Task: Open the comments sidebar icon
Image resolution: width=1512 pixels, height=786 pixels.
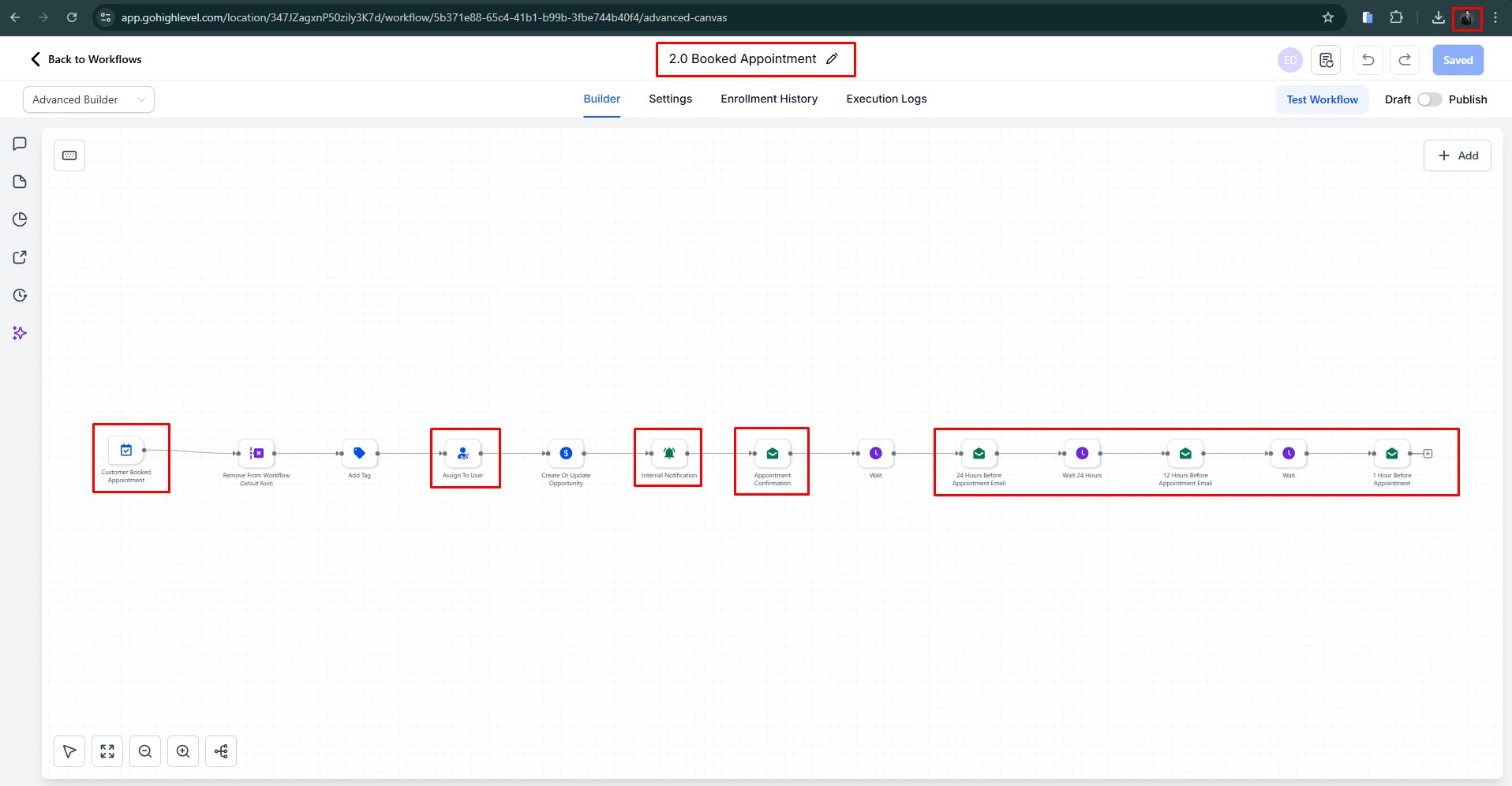Action: (21, 144)
